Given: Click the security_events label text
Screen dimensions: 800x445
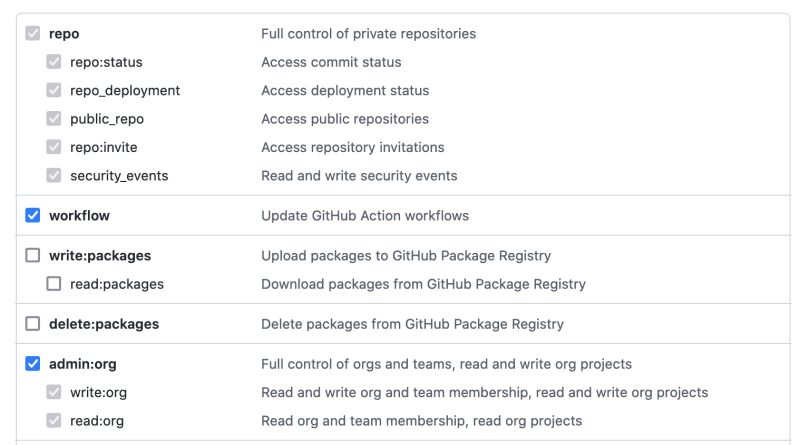Looking at the screenshot, I should (x=119, y=175).
